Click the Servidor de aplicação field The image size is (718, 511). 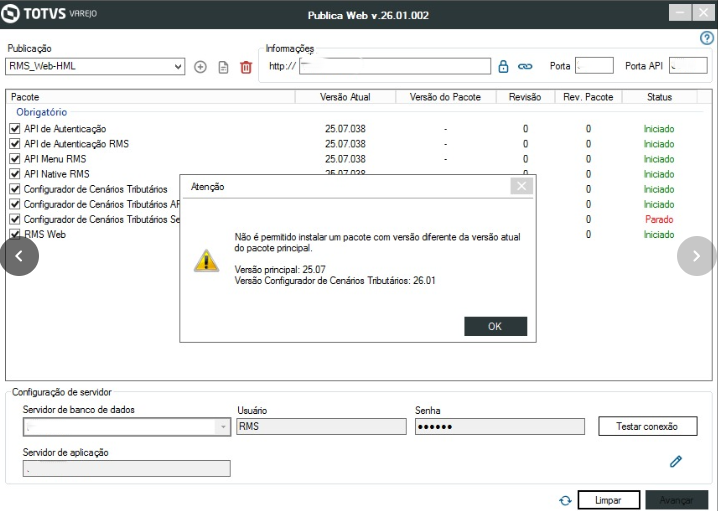(x=126, y=468)
